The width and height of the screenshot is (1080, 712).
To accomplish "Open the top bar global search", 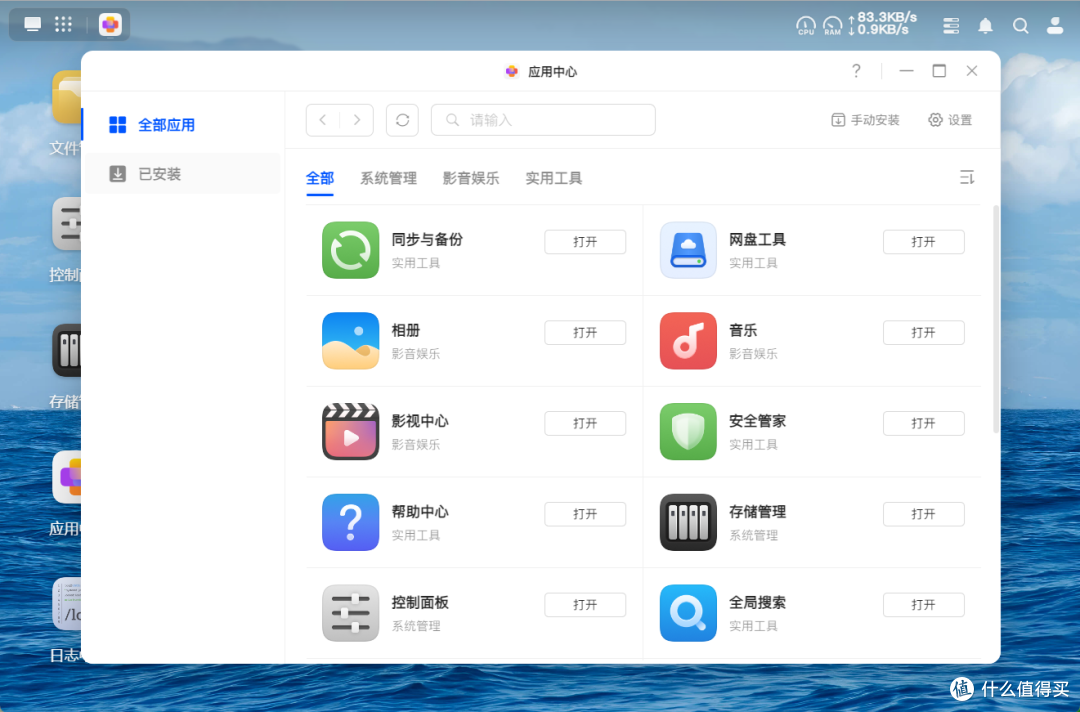I will tap(1021, 26).
